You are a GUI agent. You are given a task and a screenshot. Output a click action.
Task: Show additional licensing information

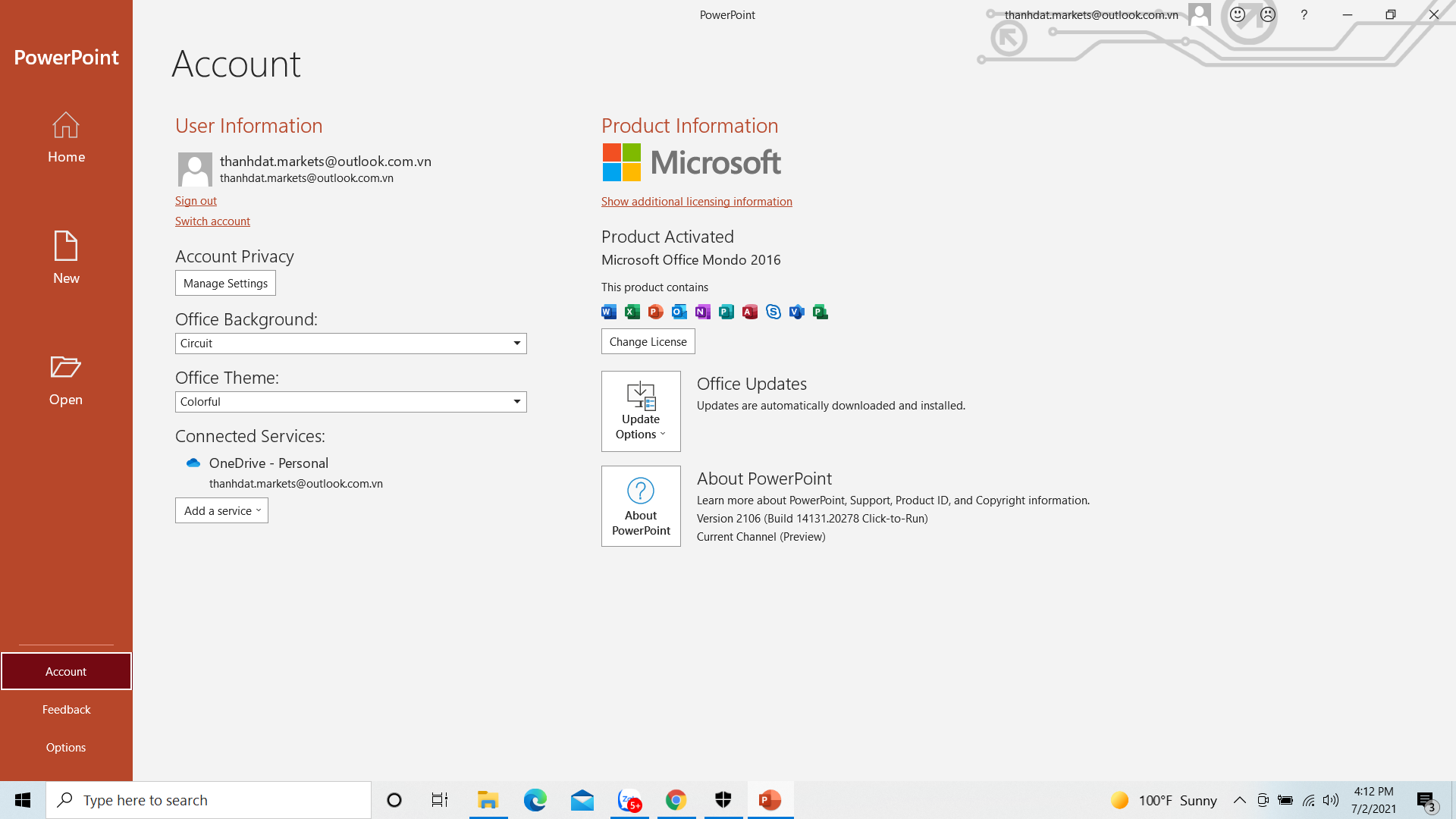point(696,202)
